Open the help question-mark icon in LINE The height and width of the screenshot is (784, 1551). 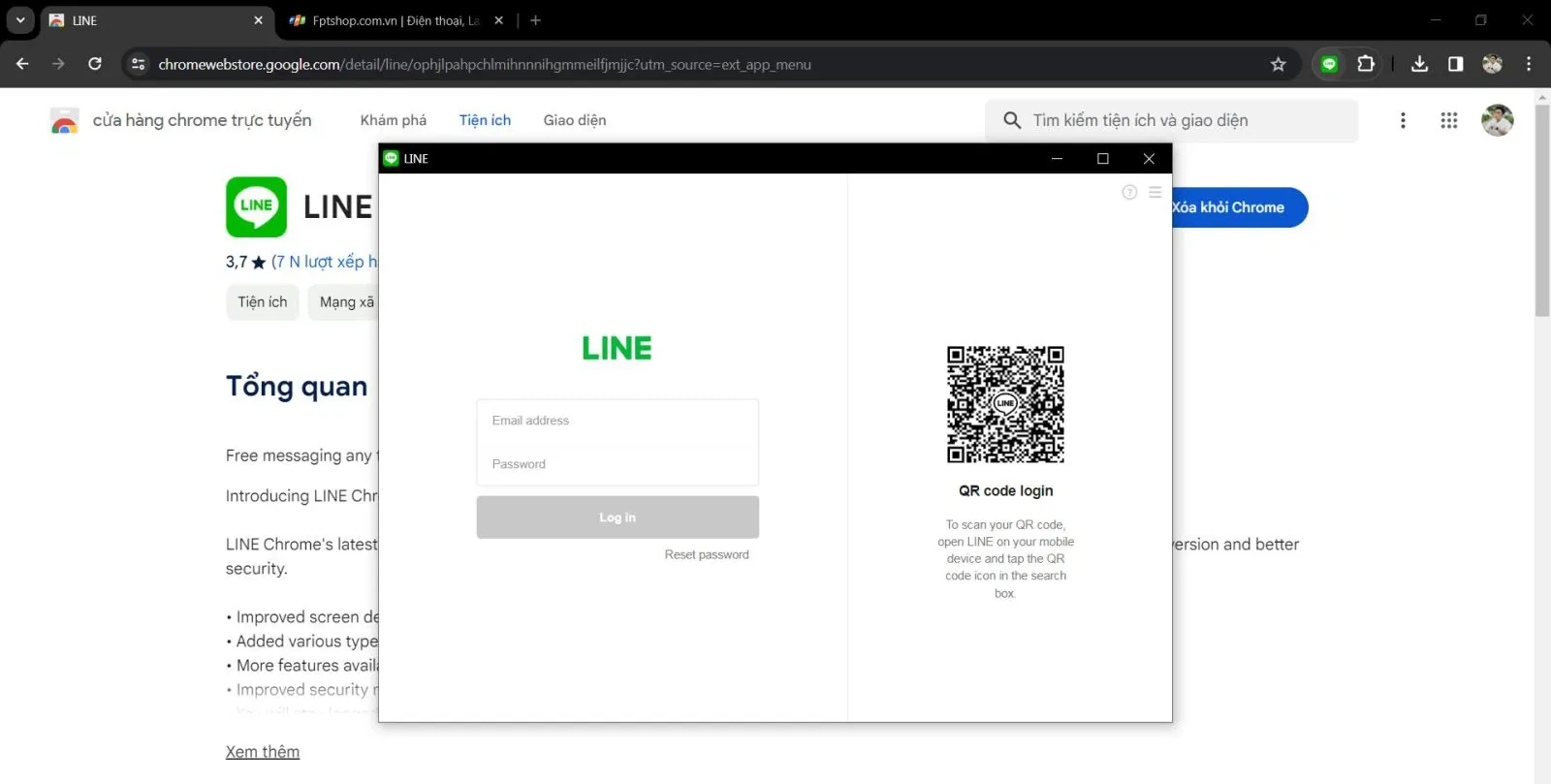[x=1129, y=192]
